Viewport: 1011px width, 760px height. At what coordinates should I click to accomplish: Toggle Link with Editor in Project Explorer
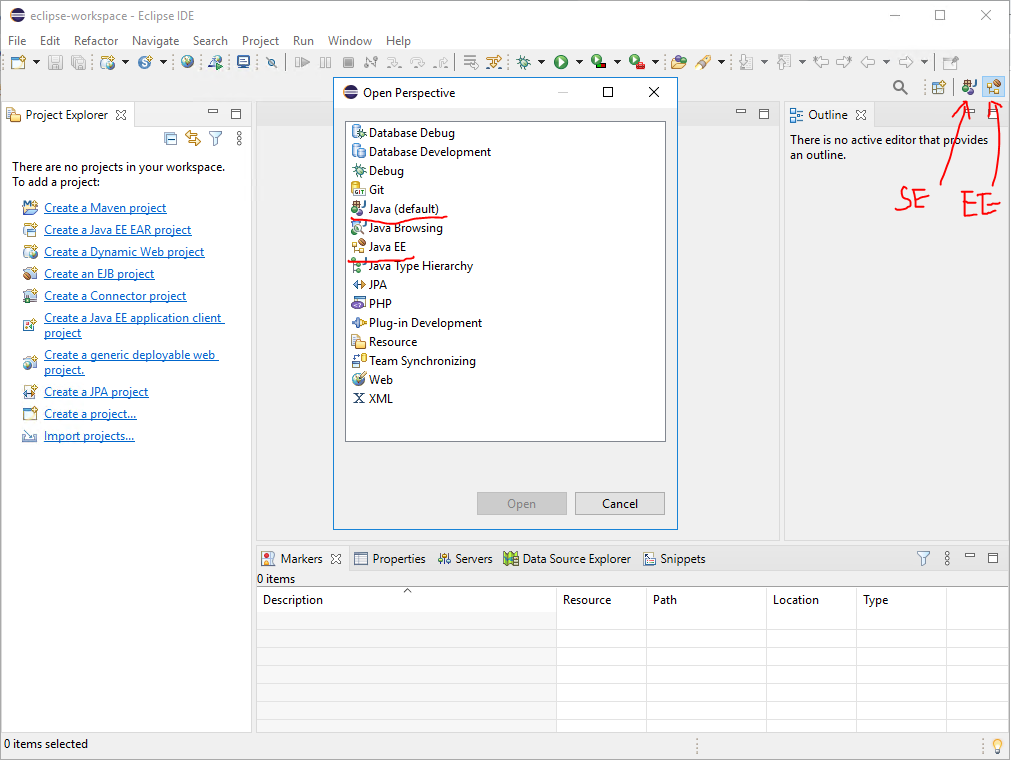[x=193, y=138]
